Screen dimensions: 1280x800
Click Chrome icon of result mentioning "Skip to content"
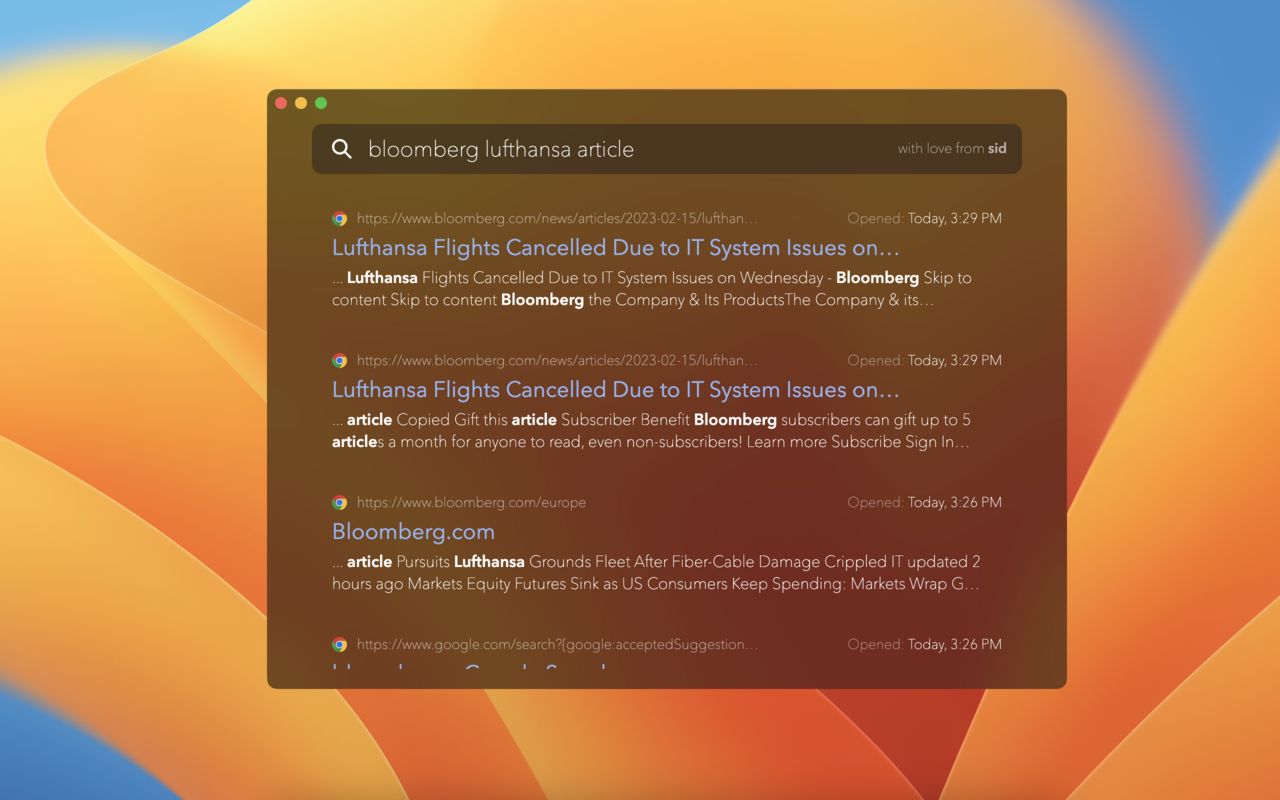[x=340, y=218]
